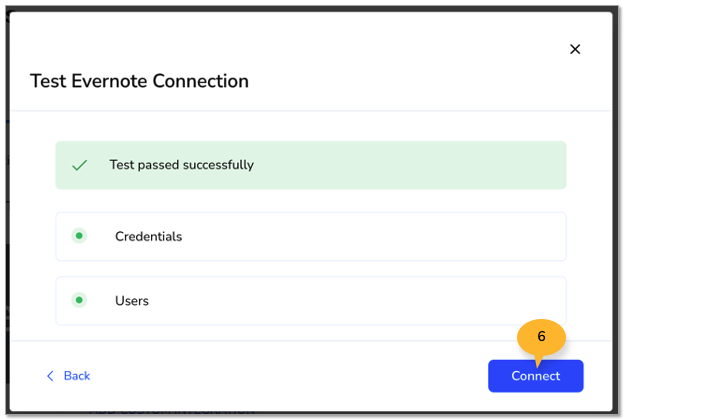Open the Credentials test result row
This screenshot has width=706, height=419.
(311, 236)
